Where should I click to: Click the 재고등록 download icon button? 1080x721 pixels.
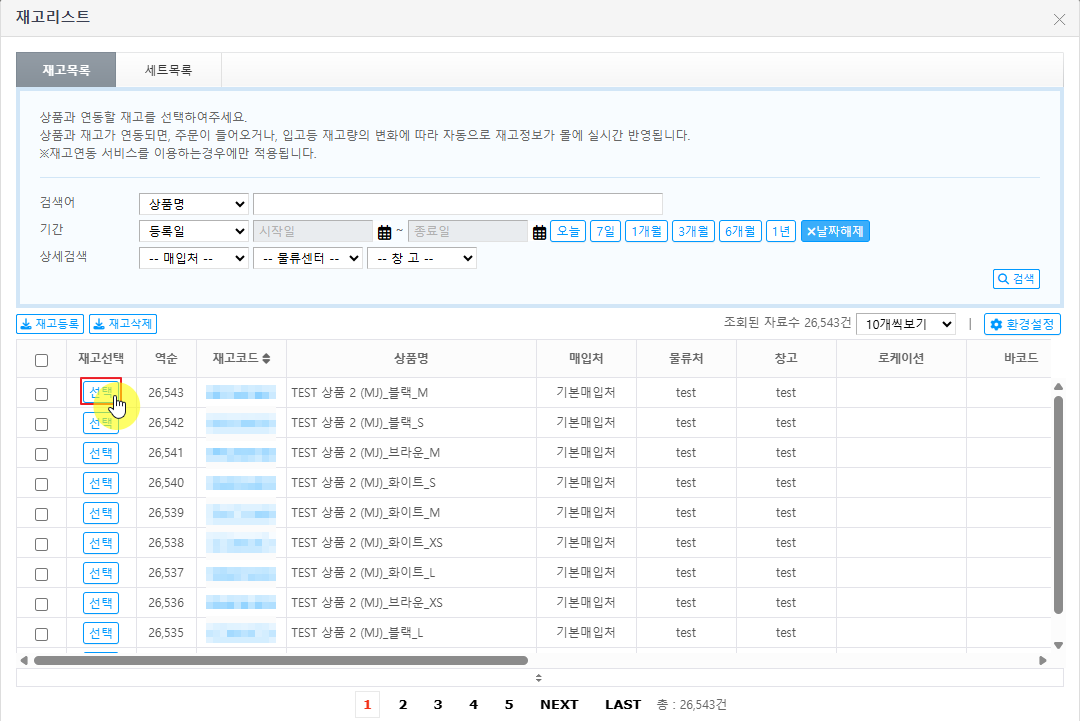tap(50, 324)
